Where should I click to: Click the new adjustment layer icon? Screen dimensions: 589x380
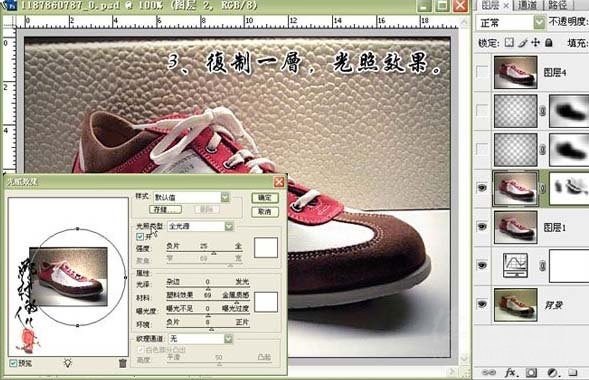click(552, 372)
